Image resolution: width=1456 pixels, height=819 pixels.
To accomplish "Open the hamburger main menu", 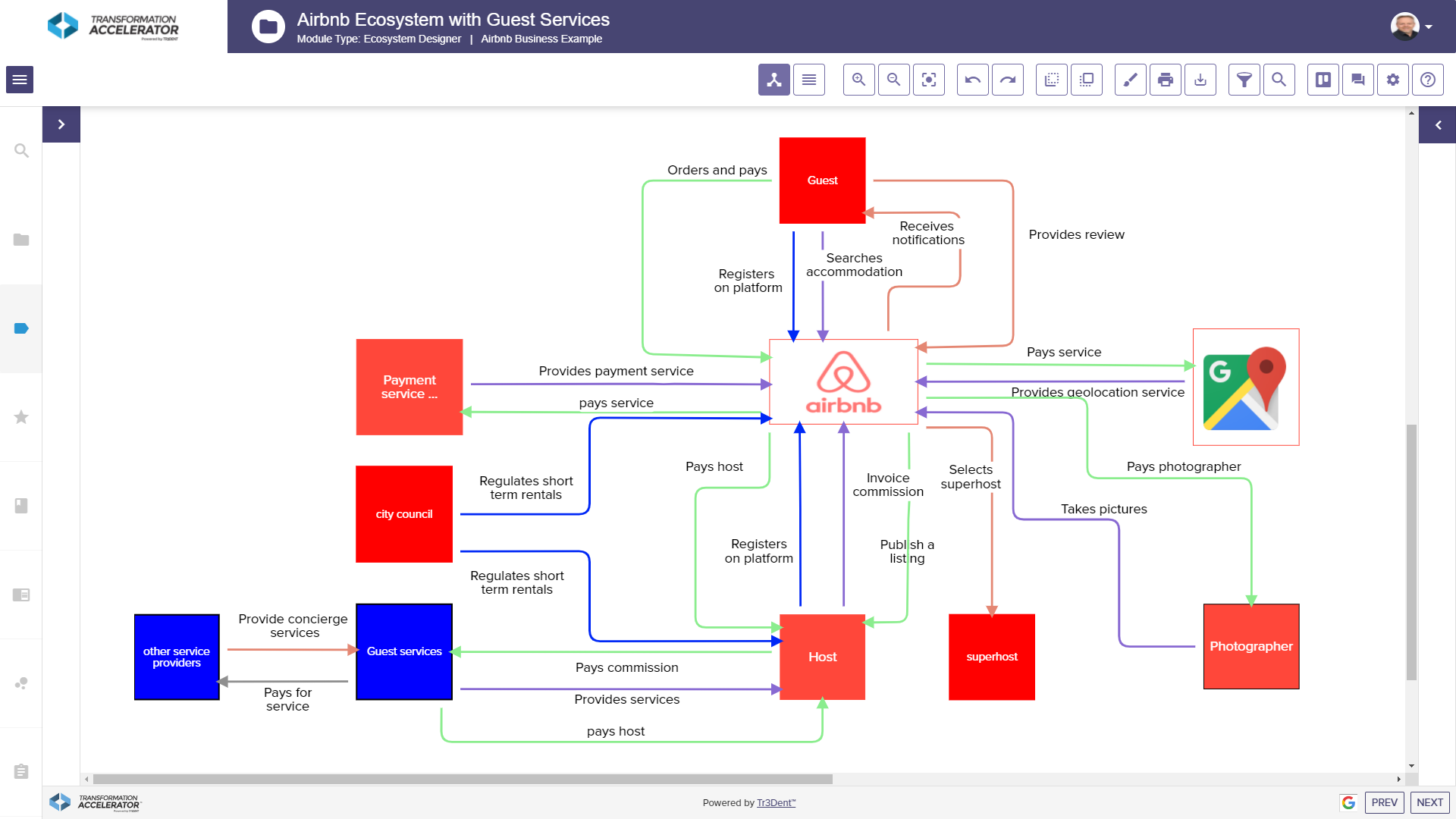I will point(20,80).
